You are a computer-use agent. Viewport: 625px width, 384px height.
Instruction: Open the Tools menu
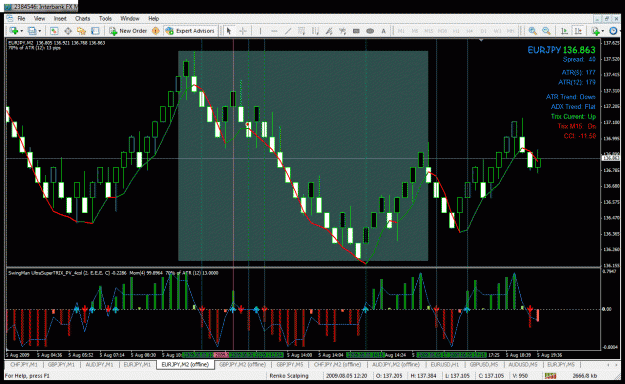coord(105,18)
